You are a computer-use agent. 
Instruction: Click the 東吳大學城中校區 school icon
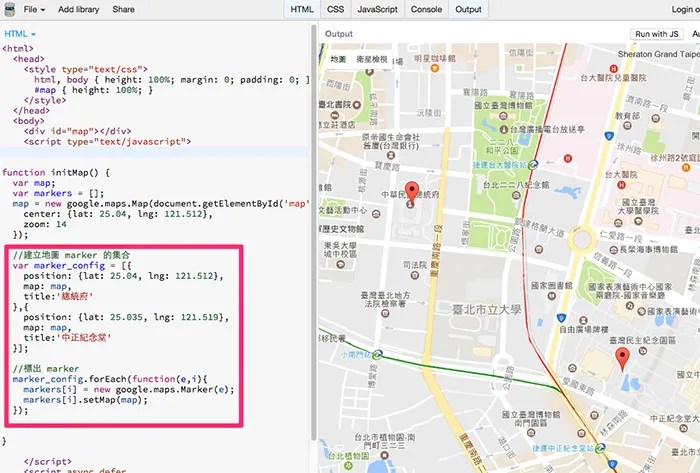[341, 265]
